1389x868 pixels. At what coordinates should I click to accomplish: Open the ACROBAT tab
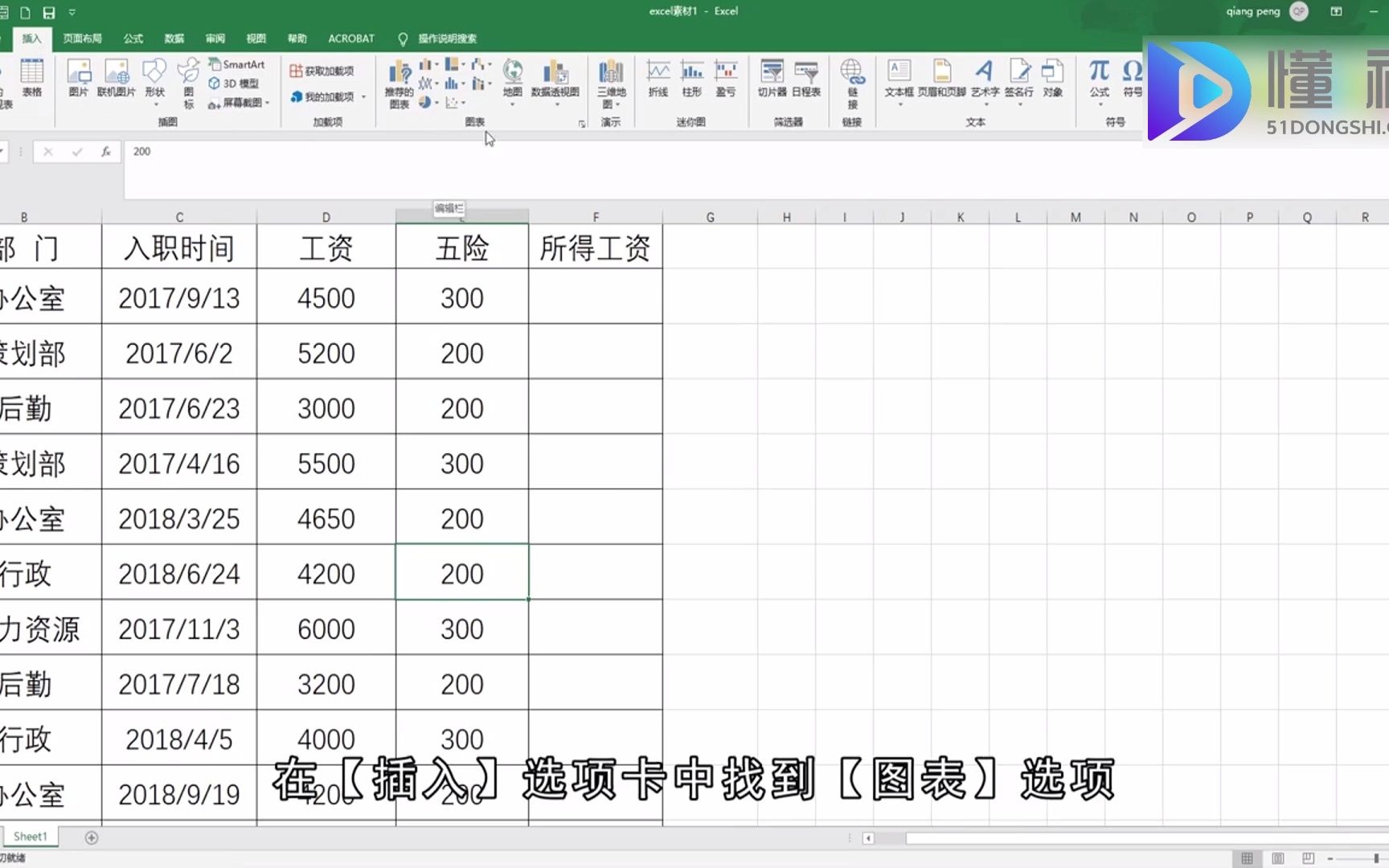[x=351, y=39]
